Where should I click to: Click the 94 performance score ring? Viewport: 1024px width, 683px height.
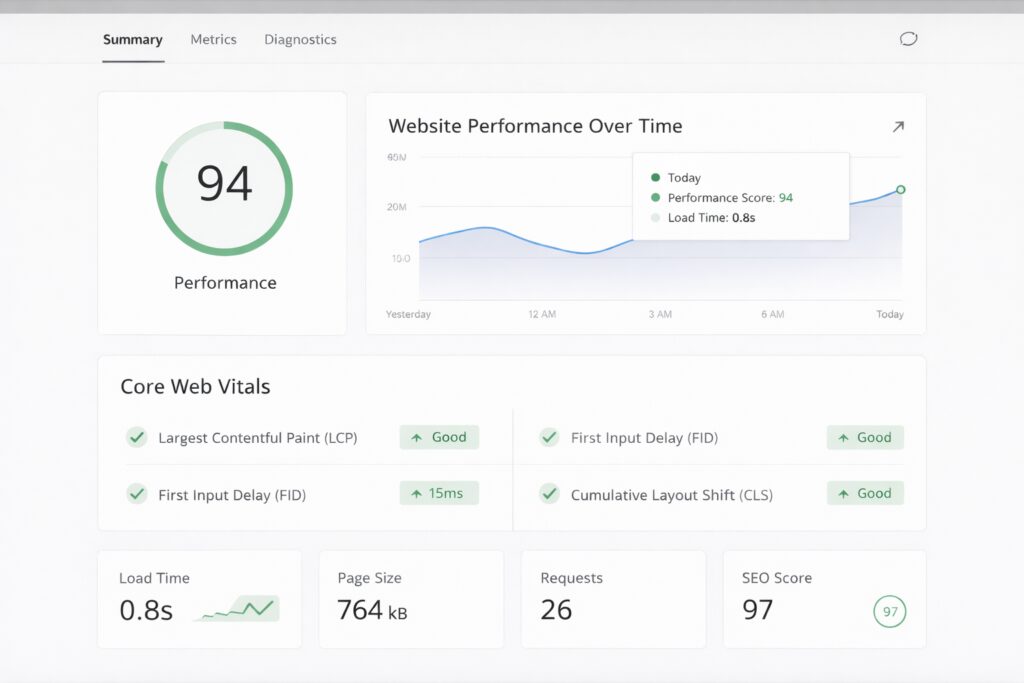tap(224, 187)
